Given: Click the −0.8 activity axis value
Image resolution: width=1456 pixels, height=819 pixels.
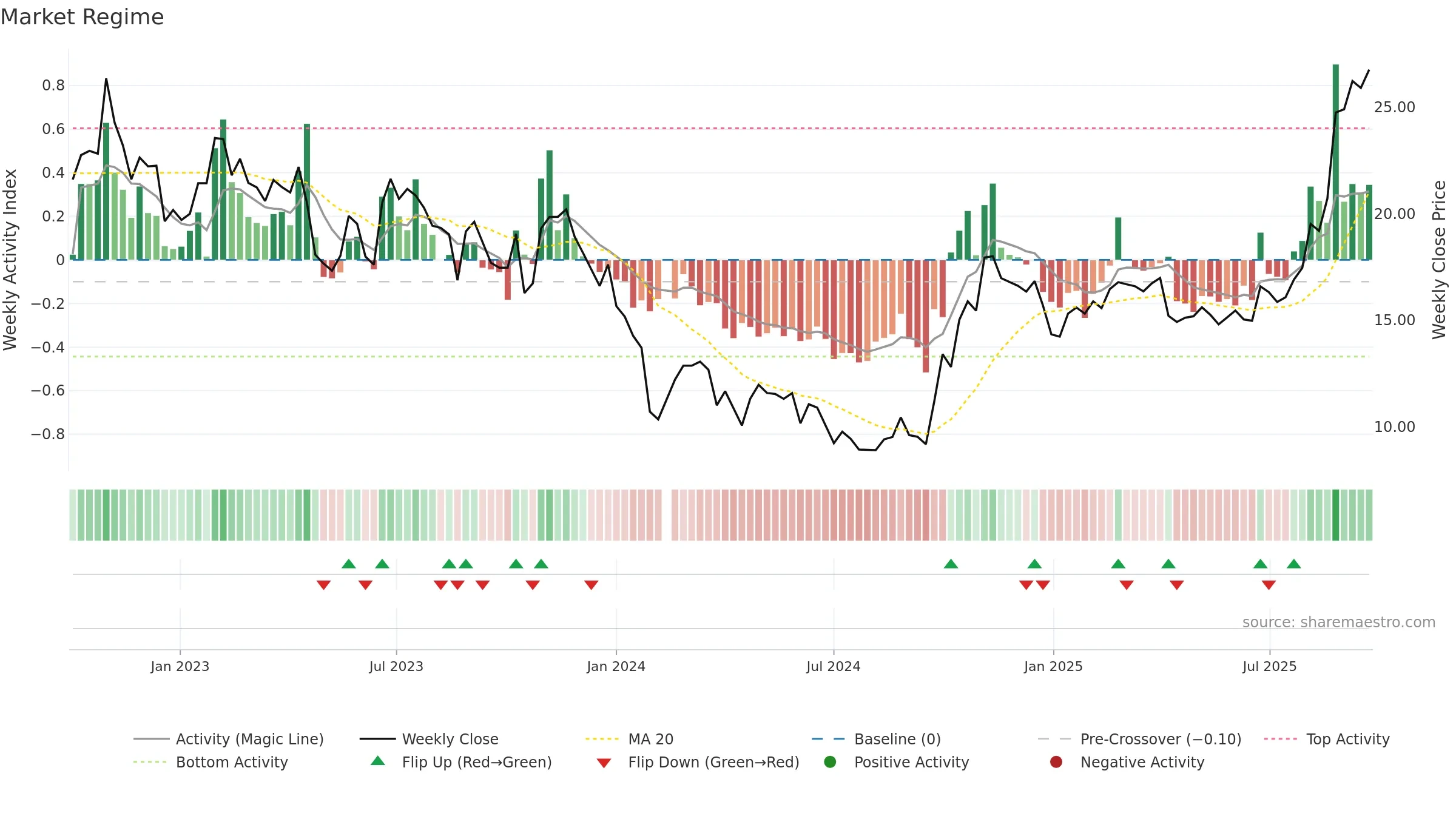Looking at the screenshot, I should tap(48, 434).
